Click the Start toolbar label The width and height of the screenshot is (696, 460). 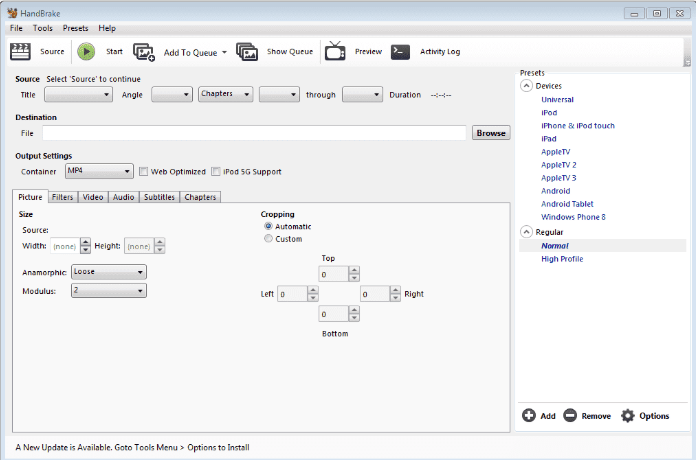tap(114, 52)
